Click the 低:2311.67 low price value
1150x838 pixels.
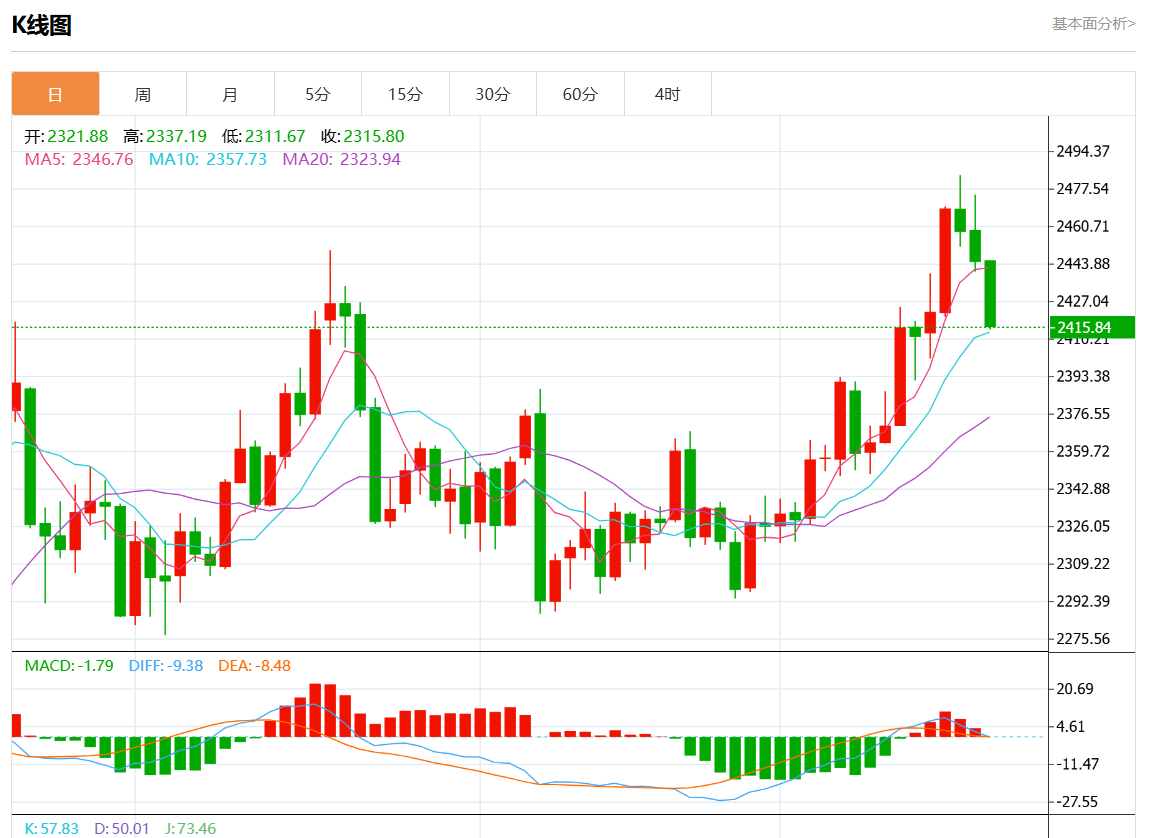click(x=263, y=136)
